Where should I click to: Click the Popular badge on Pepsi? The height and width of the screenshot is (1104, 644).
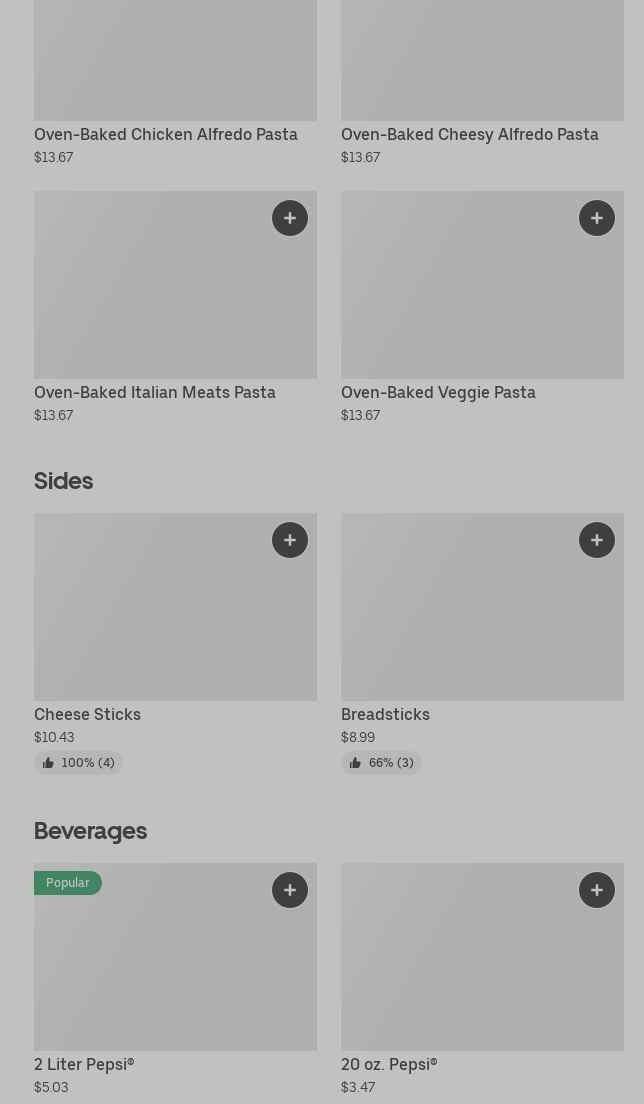pyautogui.click(x=68, y=883)
